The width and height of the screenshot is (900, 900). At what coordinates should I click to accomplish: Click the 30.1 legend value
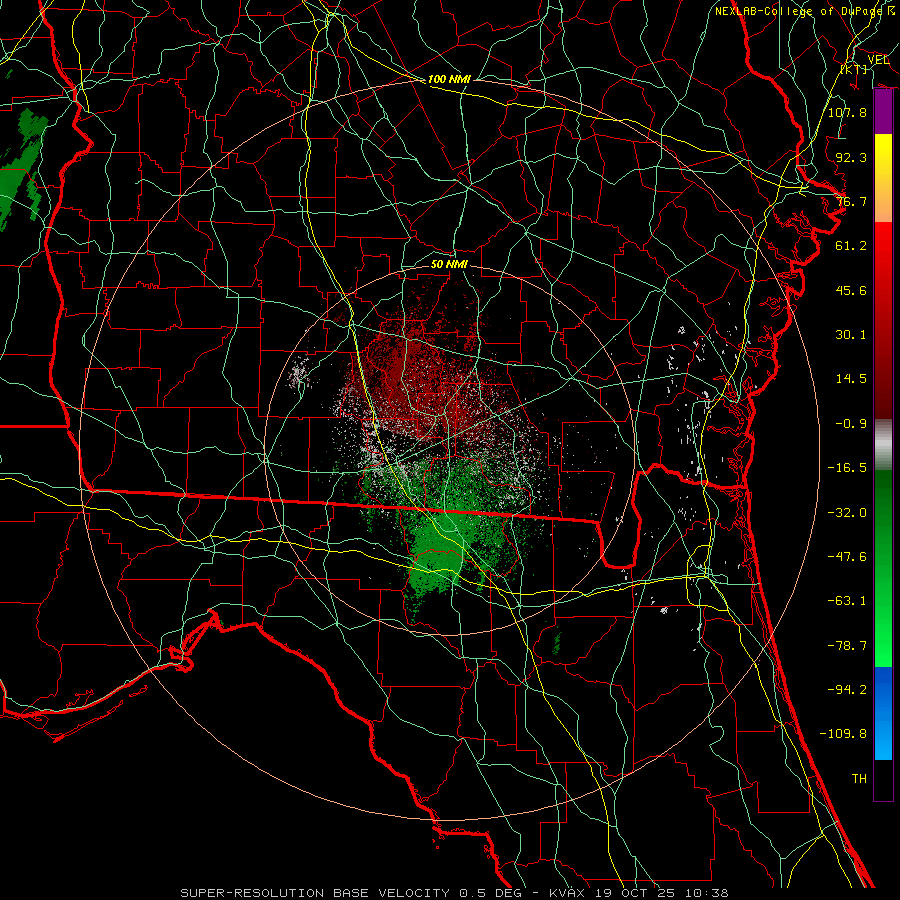point(851,335)
